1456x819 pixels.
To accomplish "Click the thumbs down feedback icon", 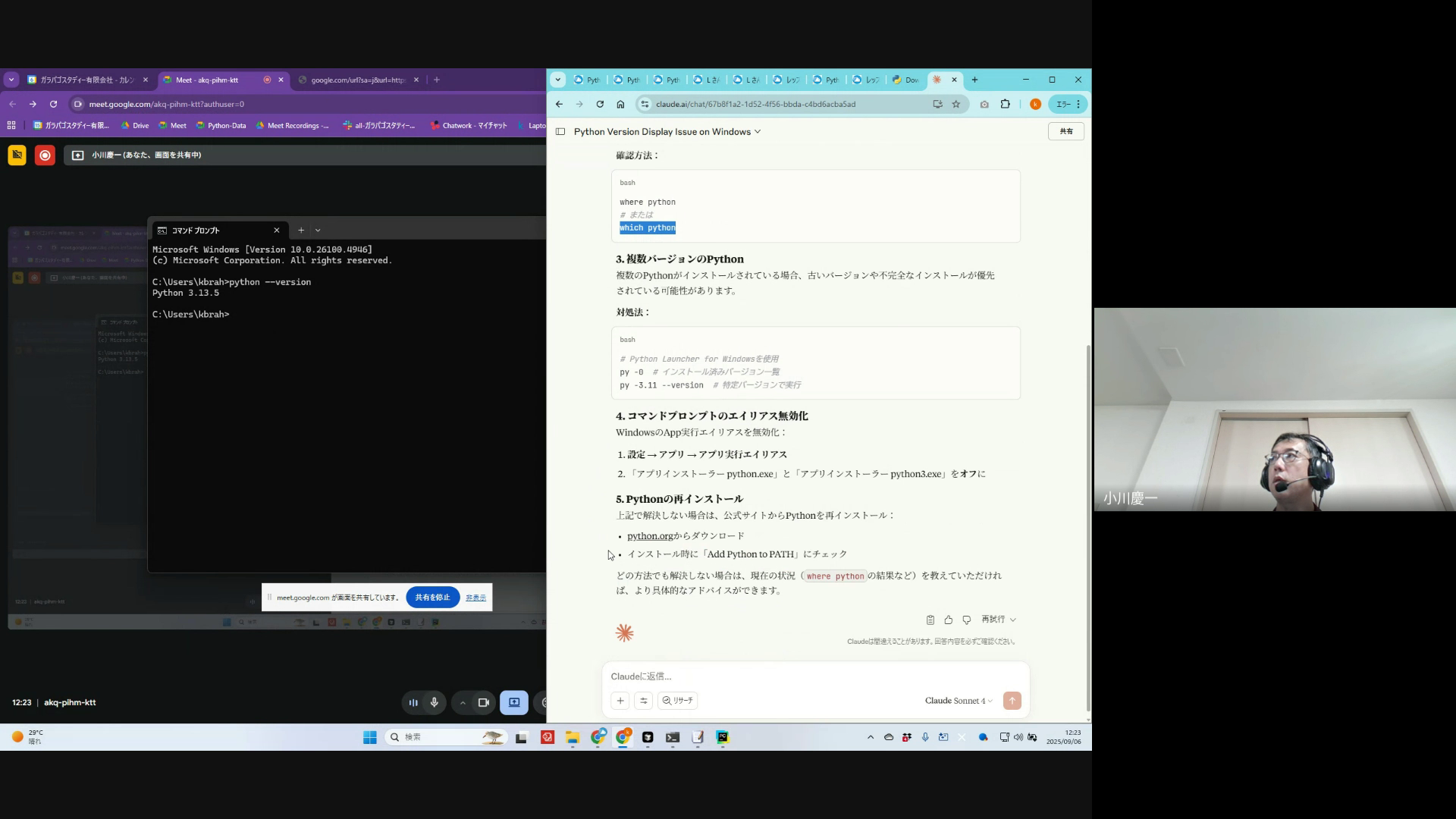I will (x=966, y=620).
